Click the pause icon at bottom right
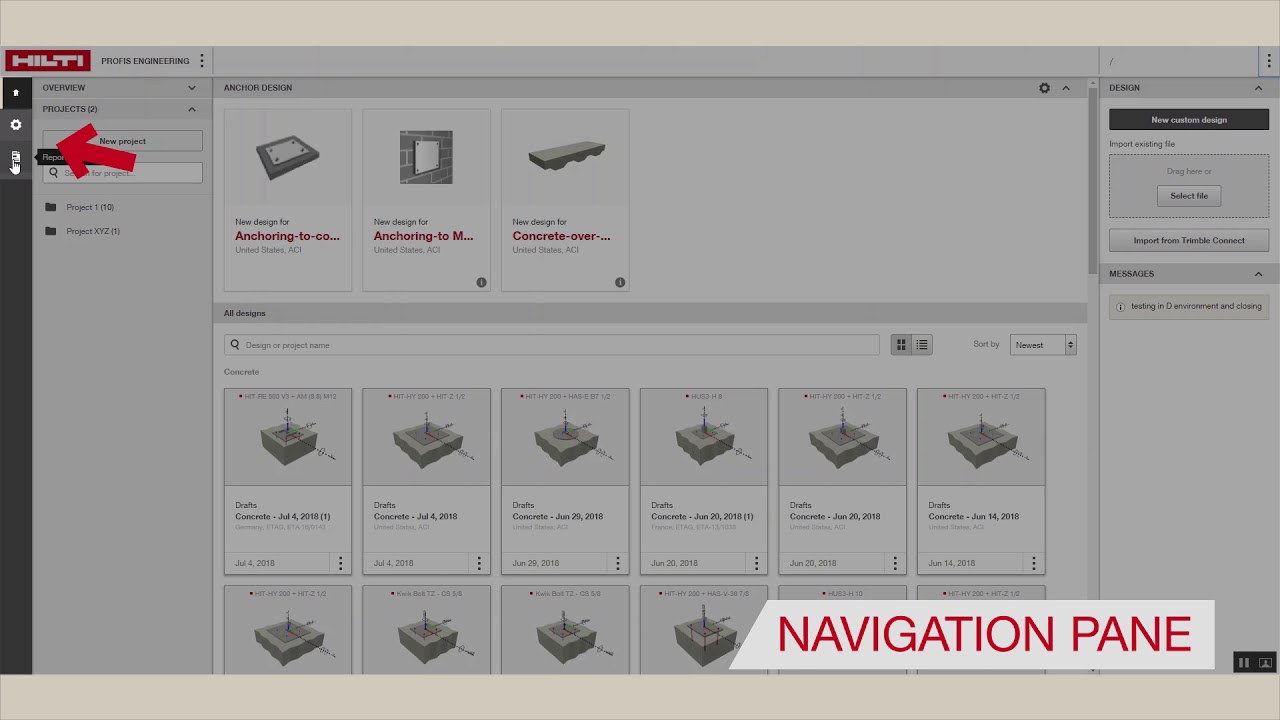The image size is (1280, 720). click(1243, 662)
